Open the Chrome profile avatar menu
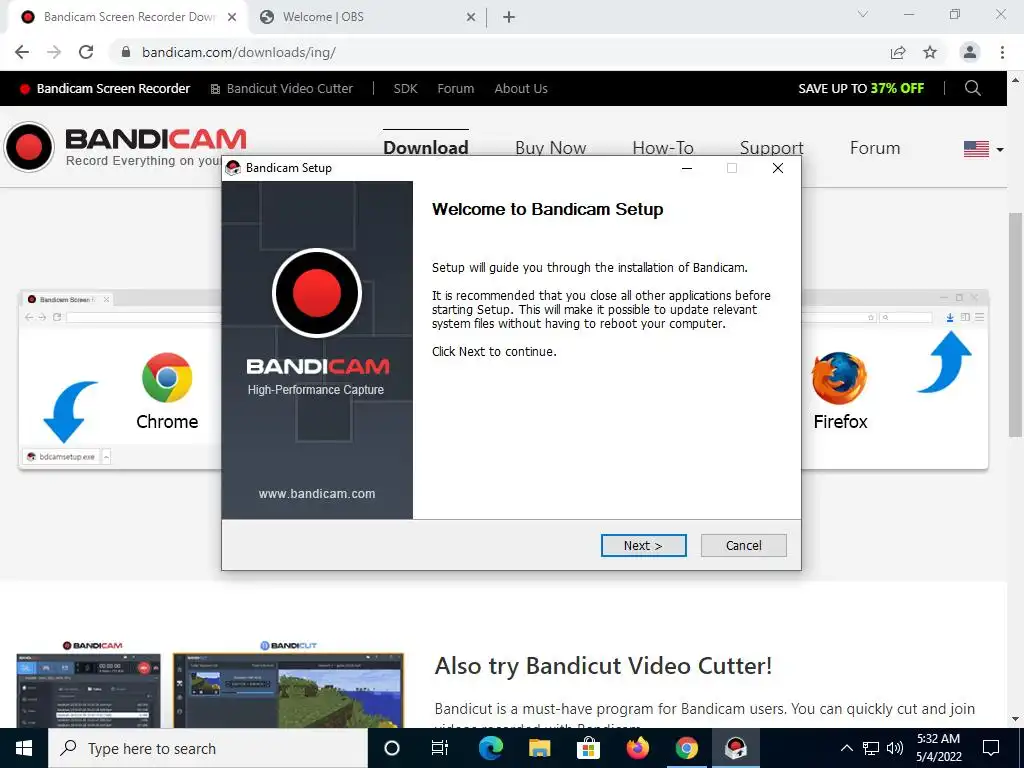The height and width of the screenshot is (768, 1024). click(x=970, y=52)
